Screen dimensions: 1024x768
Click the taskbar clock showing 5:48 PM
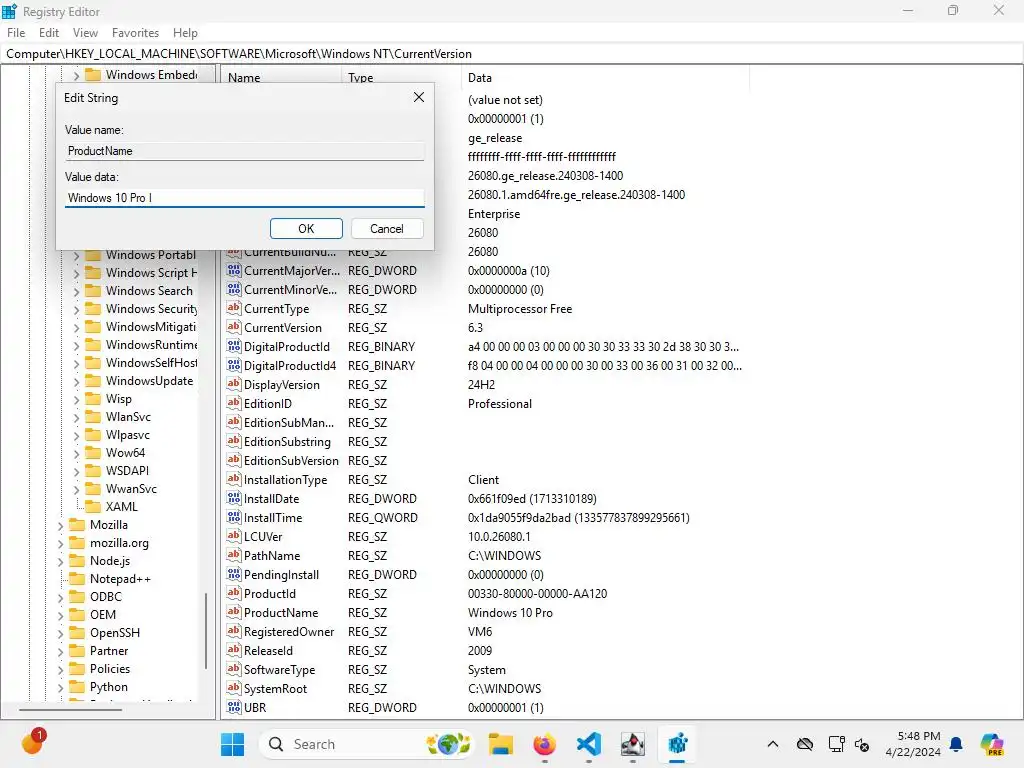tap(913, 744)
